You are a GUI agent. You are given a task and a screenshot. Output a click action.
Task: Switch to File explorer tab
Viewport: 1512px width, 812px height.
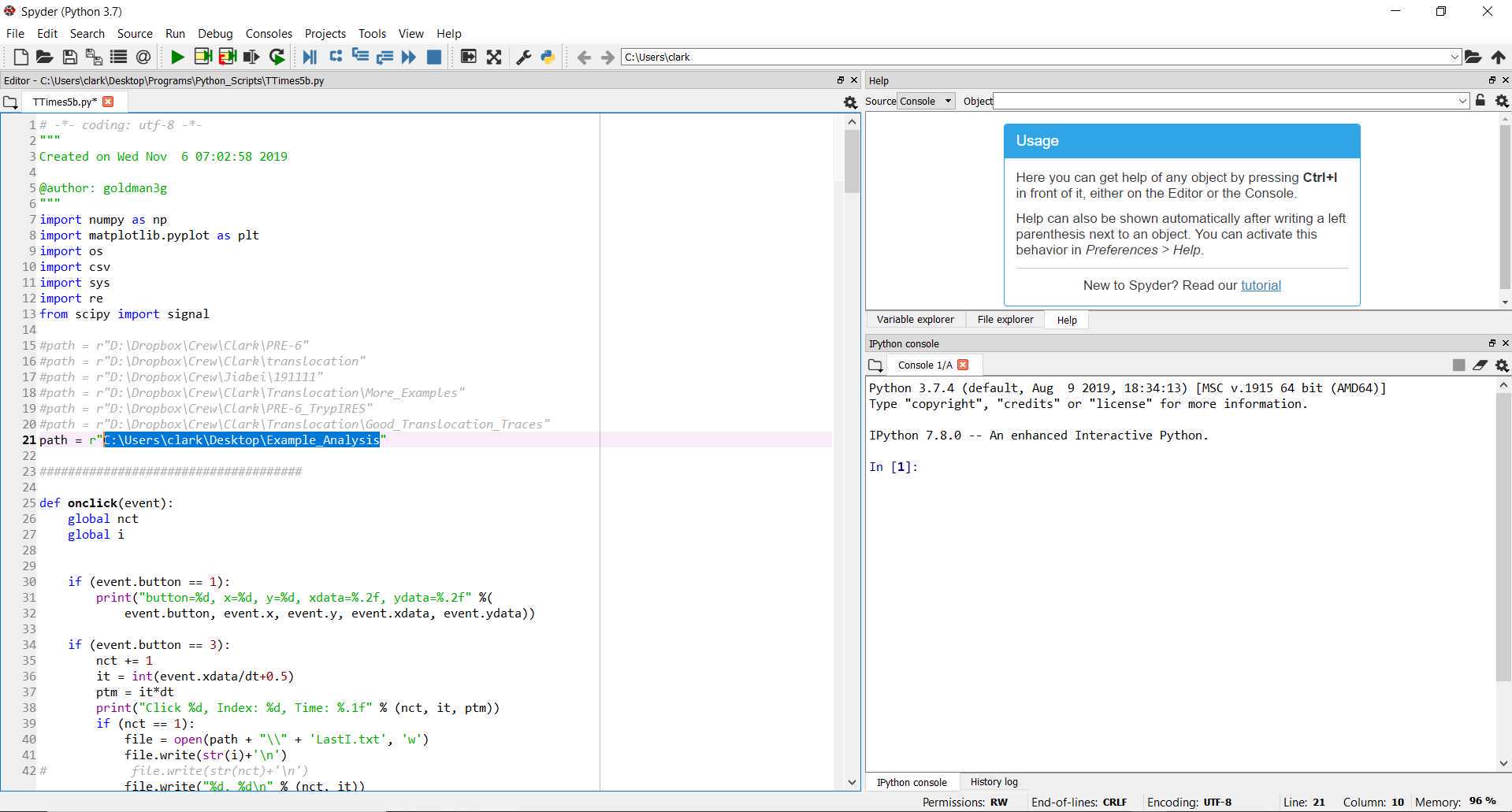pyautogui.click(x=1005, y=320)
